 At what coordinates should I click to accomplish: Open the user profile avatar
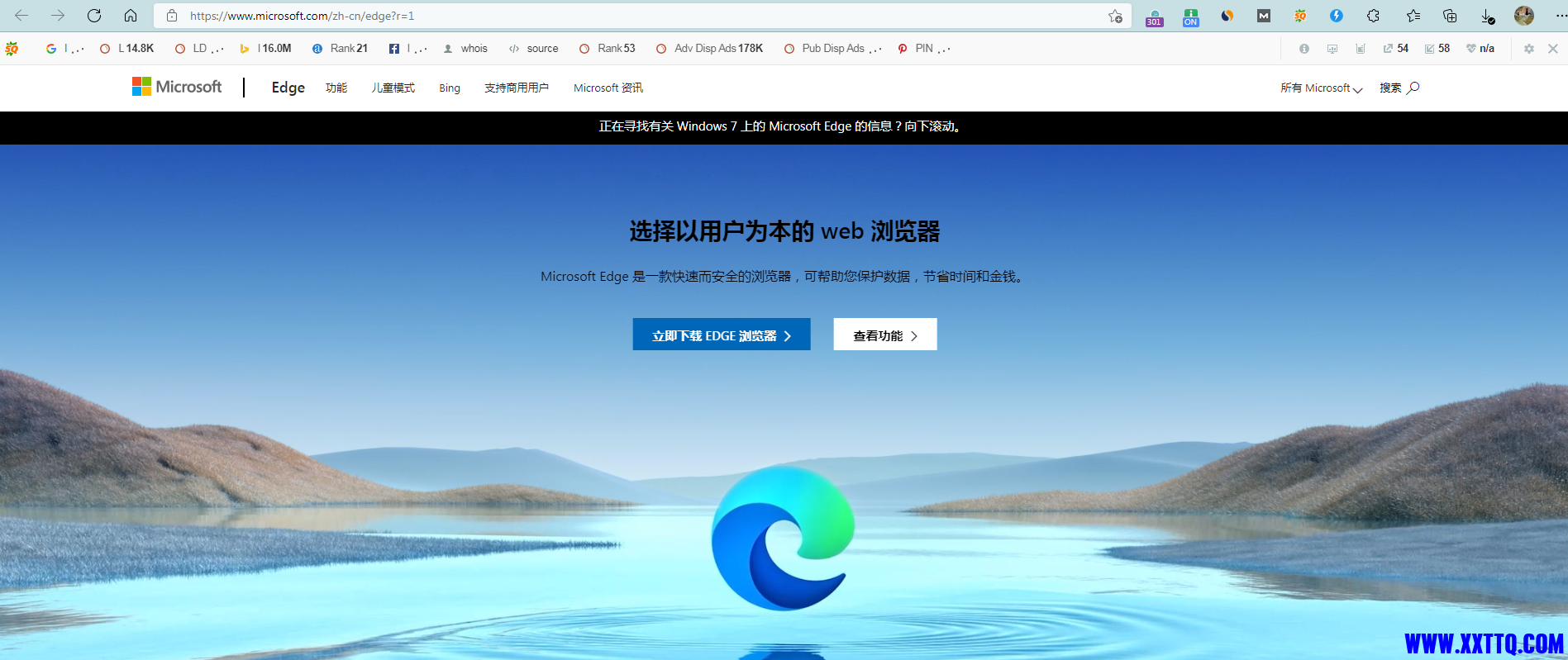pos(1524,16)
